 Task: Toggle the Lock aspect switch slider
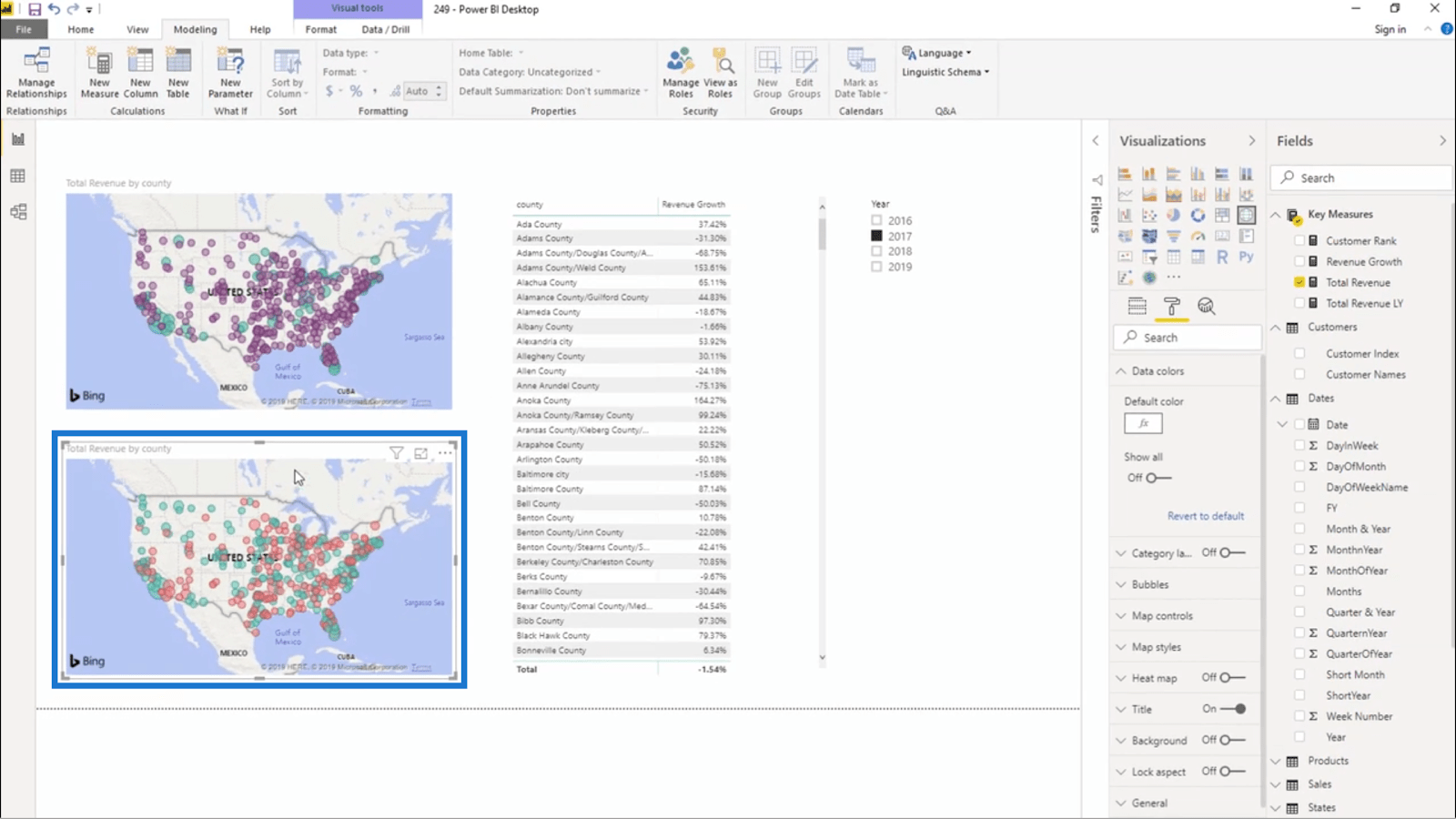tap(1233, 771)
